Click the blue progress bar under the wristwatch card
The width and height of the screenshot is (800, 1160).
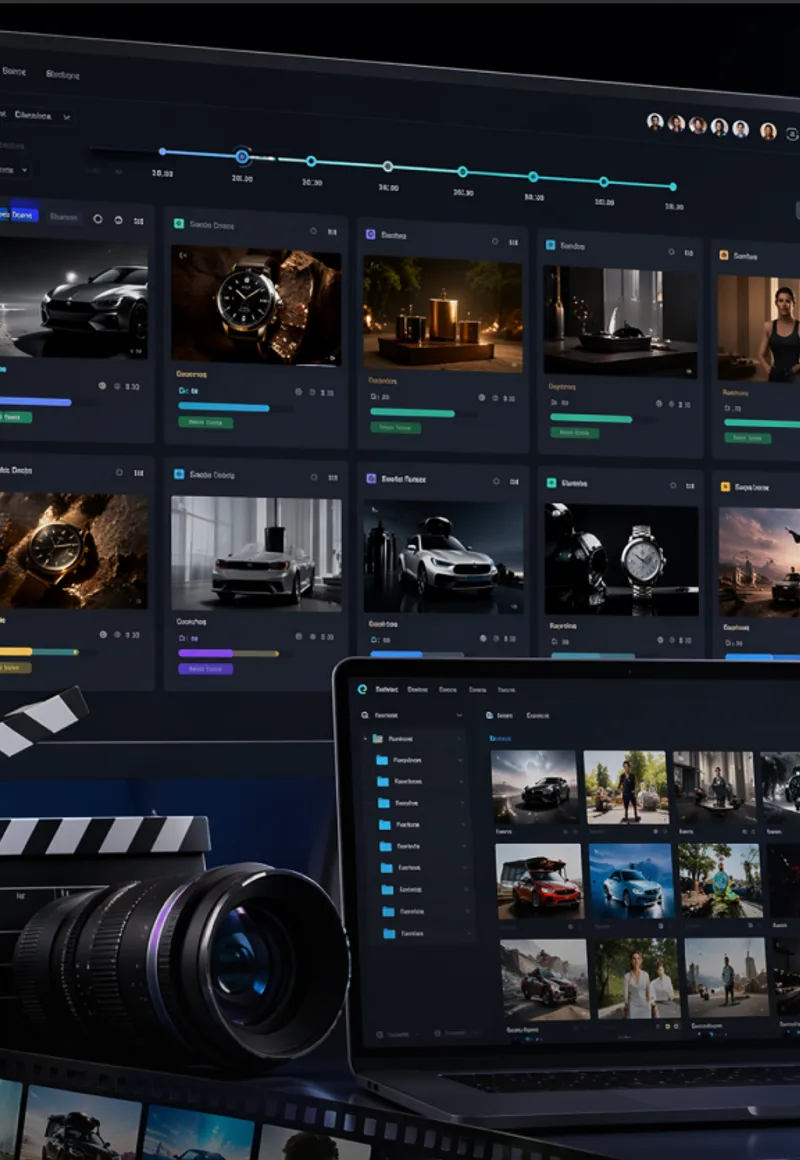223,407
